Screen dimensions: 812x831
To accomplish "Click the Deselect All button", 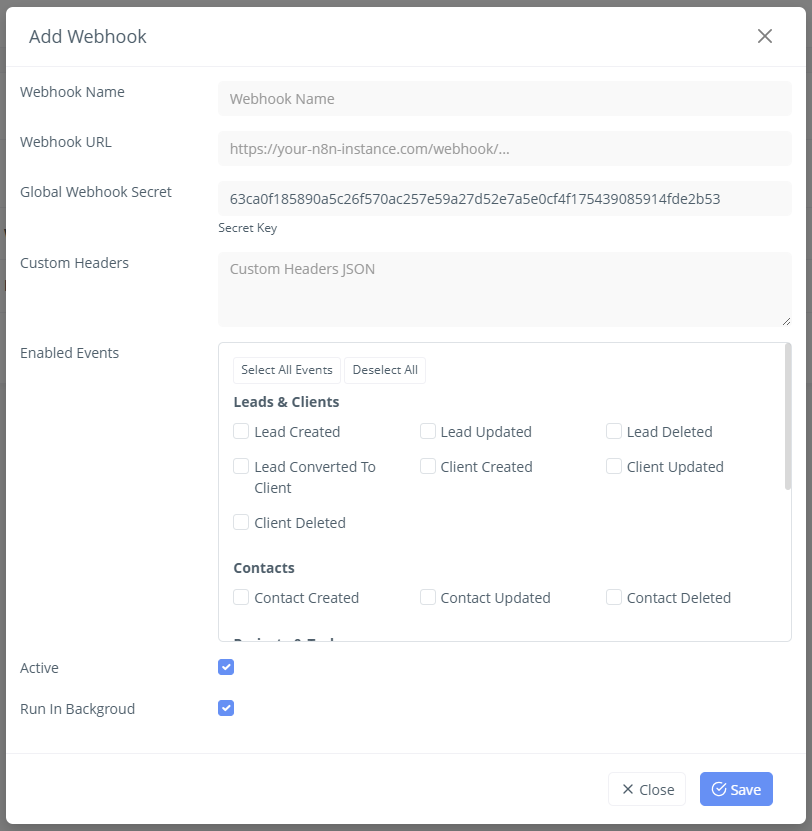I will point(385,370).
